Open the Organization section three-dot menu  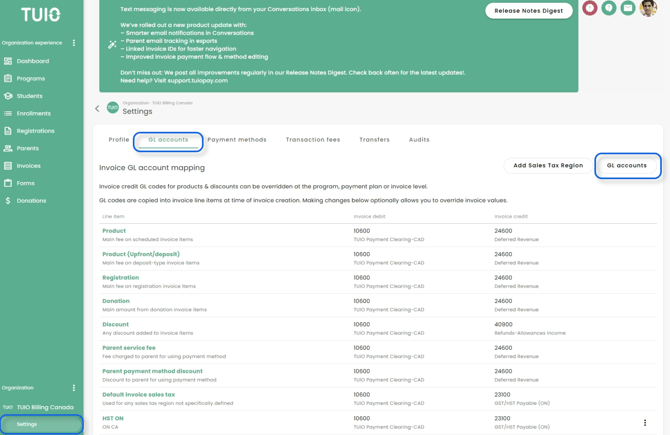point(74,388)
